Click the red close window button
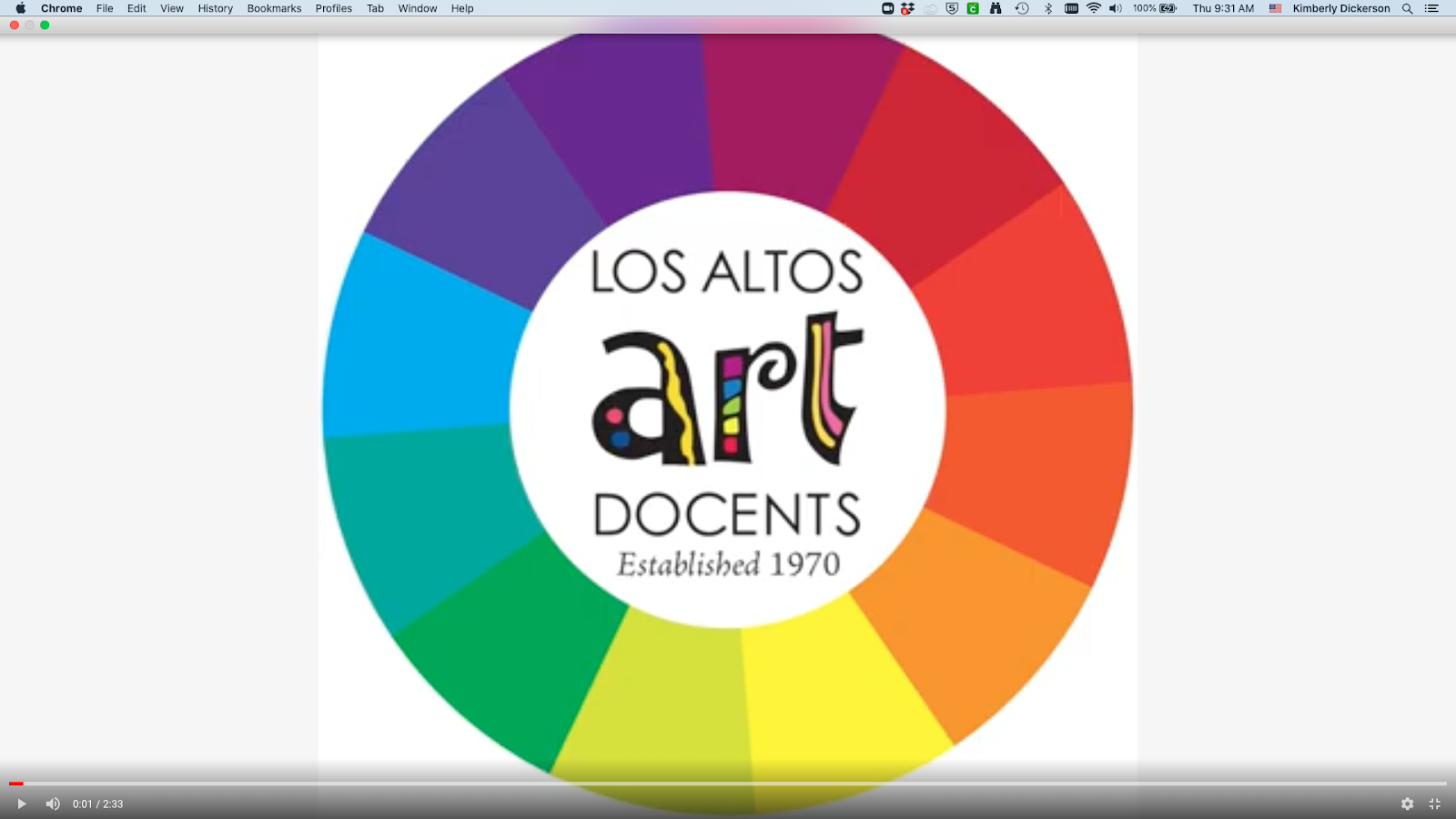This screenshot has height=819, width=1456. point(15,25)
